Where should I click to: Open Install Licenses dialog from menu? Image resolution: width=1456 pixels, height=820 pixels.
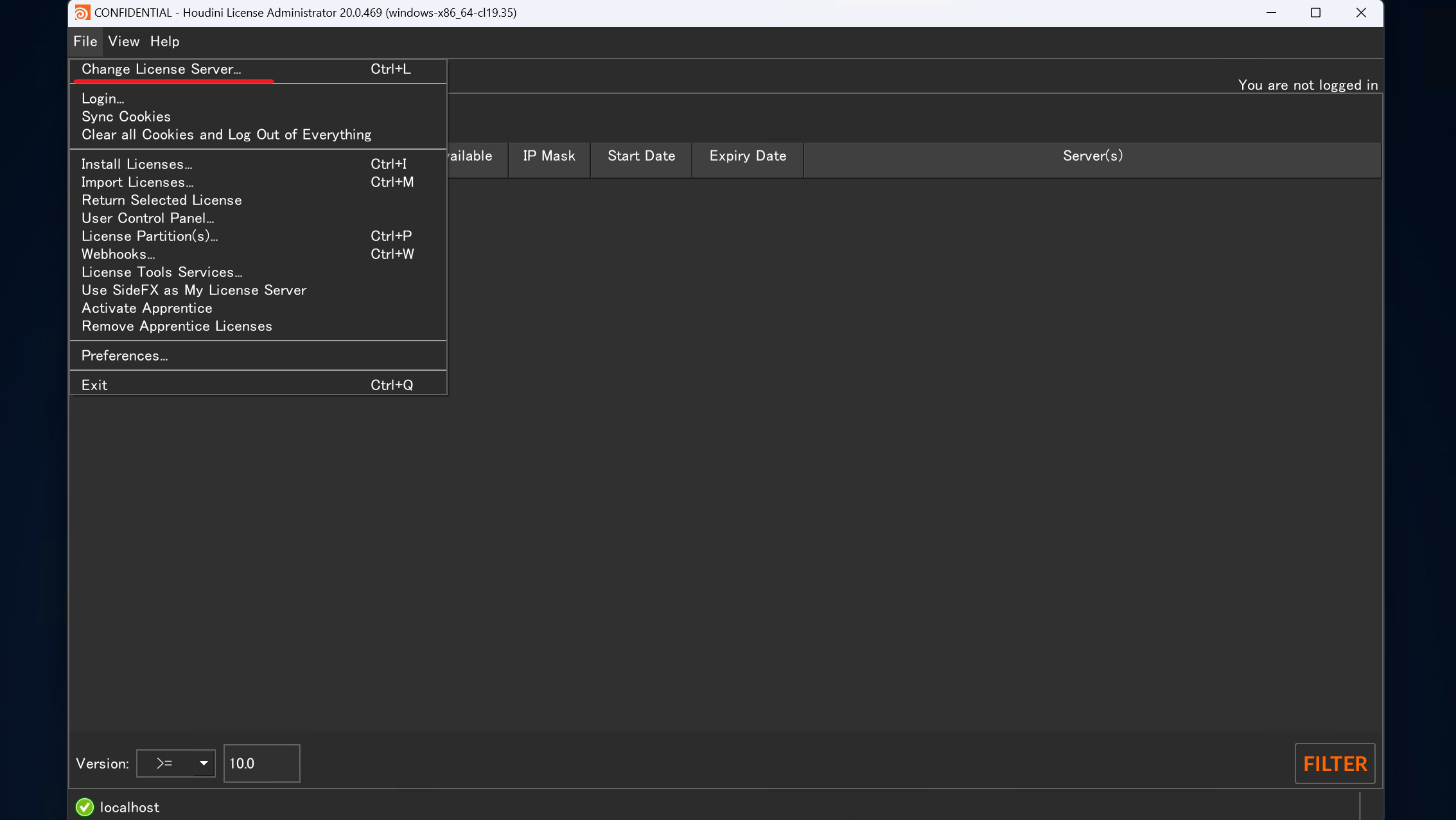tap(137, 165)
